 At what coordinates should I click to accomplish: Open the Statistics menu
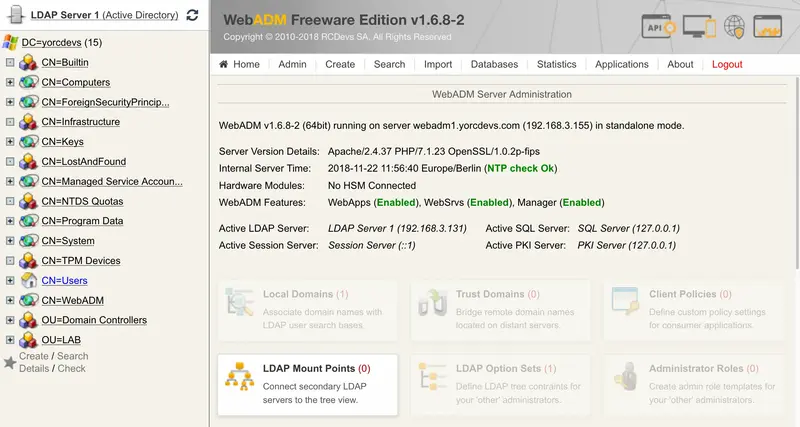pos(556,64)
